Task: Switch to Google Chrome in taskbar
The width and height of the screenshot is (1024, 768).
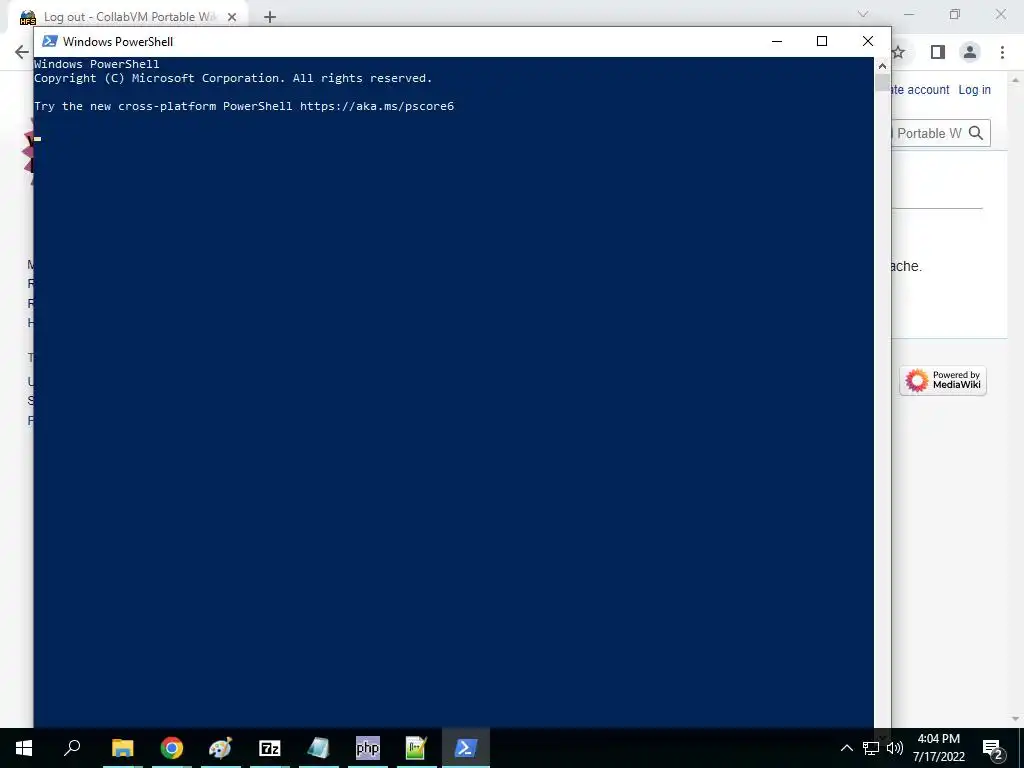Action: (x=172, y=748)
